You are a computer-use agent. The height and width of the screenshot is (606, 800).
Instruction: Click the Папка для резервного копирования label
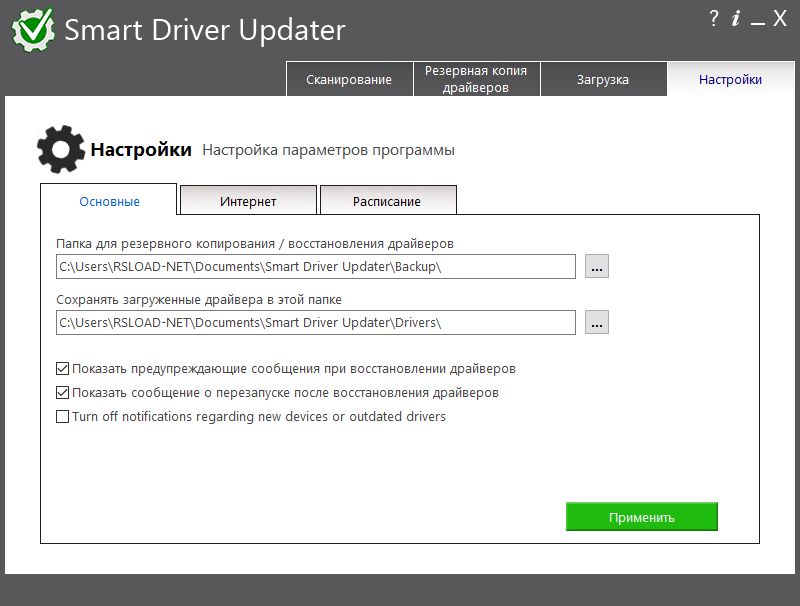coord(255,243)
